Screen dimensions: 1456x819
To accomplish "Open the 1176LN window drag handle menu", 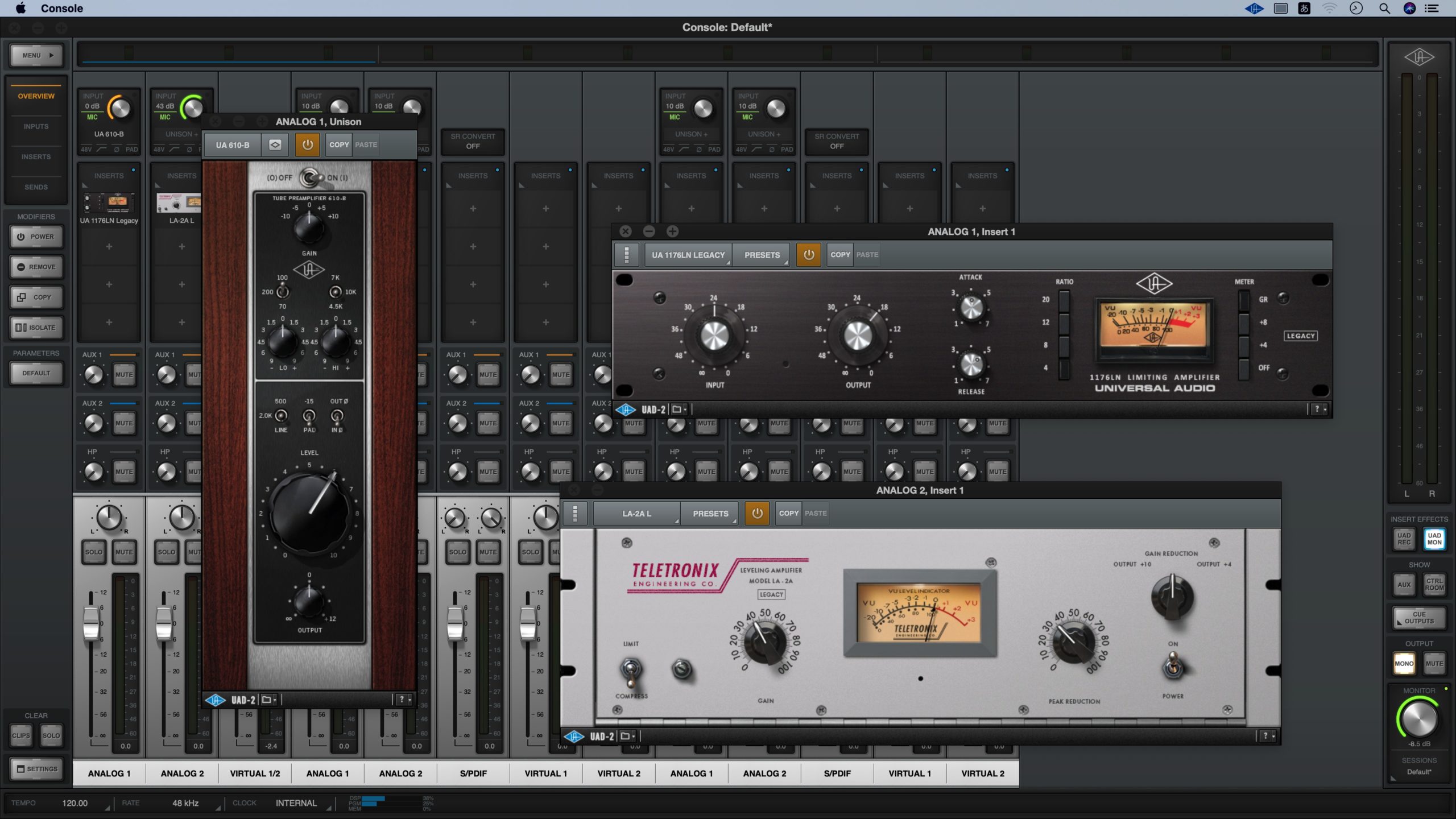I will pos(627,255).
